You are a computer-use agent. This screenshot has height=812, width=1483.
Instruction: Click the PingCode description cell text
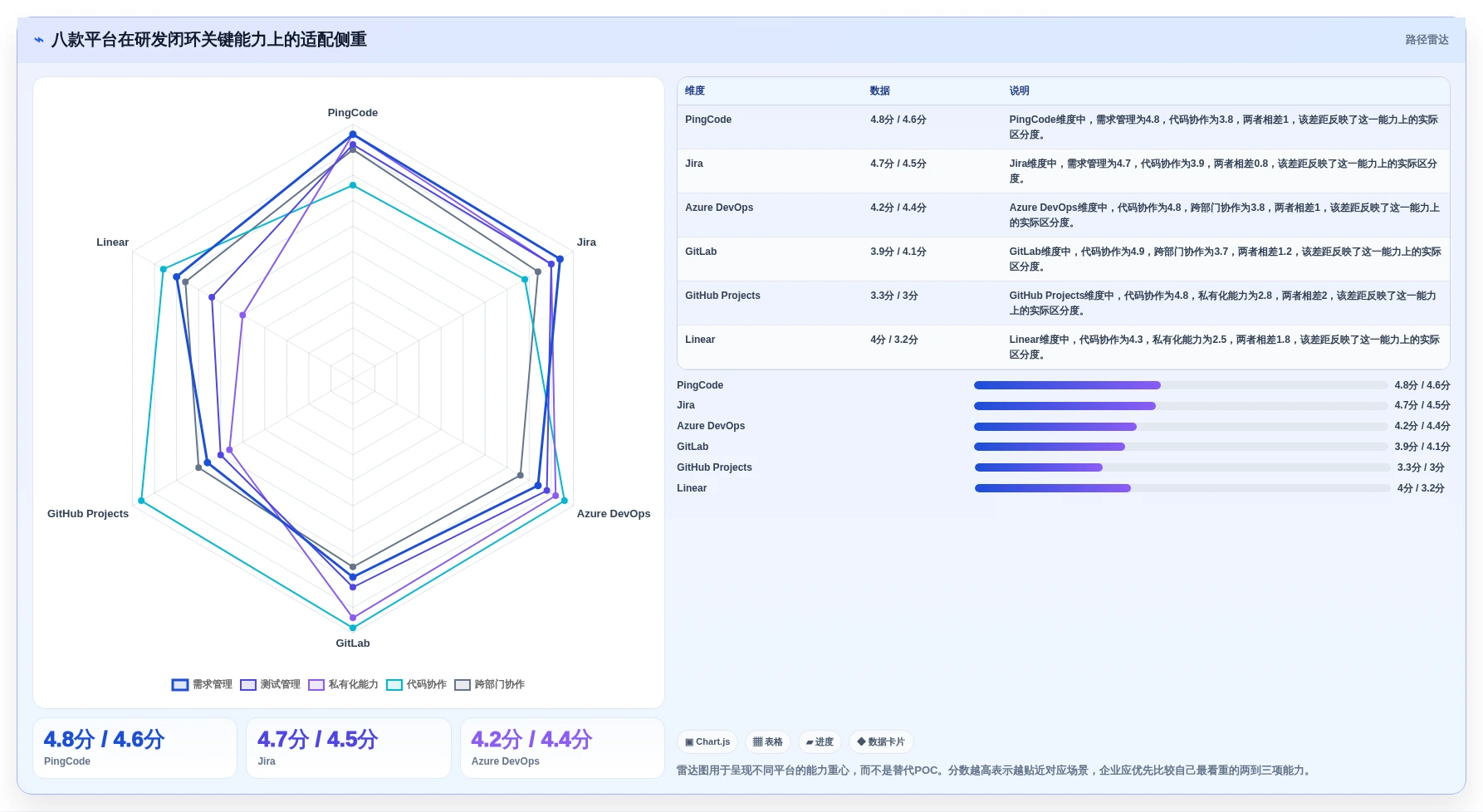coord(1224,127)
